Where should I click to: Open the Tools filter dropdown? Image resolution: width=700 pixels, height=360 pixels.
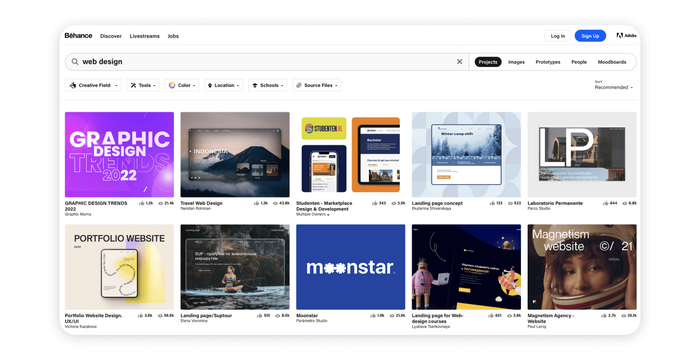[x=143, y=85]
